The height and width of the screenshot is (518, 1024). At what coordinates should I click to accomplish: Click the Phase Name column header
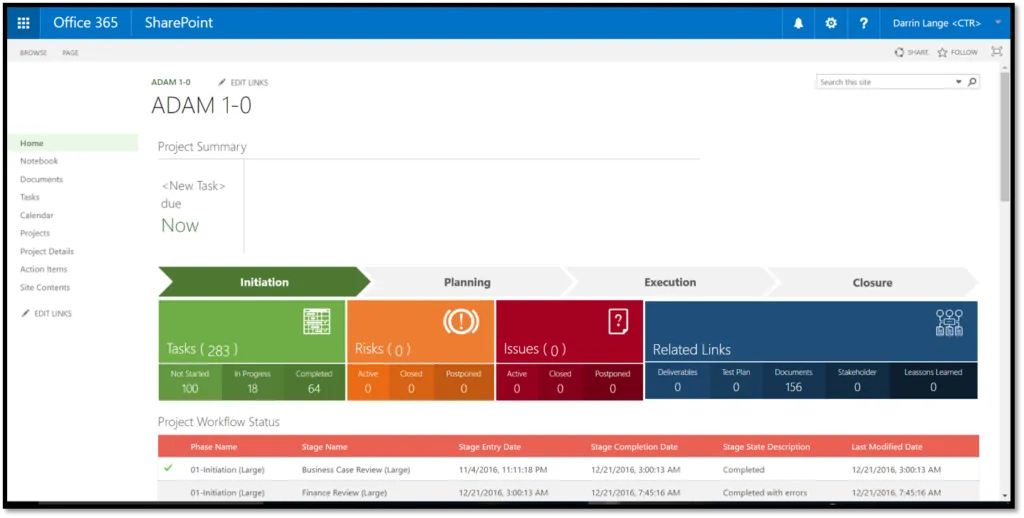pos(214,447)
